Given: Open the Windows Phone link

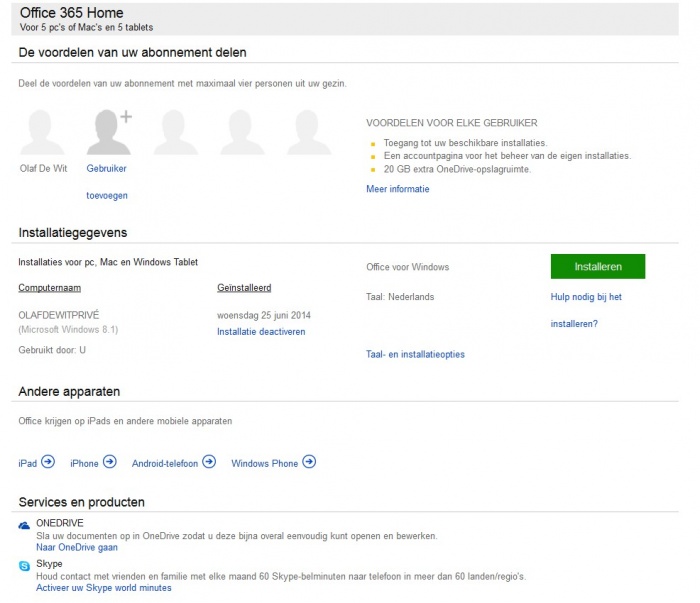Looking at the screenshot, I should click(264, 463).
